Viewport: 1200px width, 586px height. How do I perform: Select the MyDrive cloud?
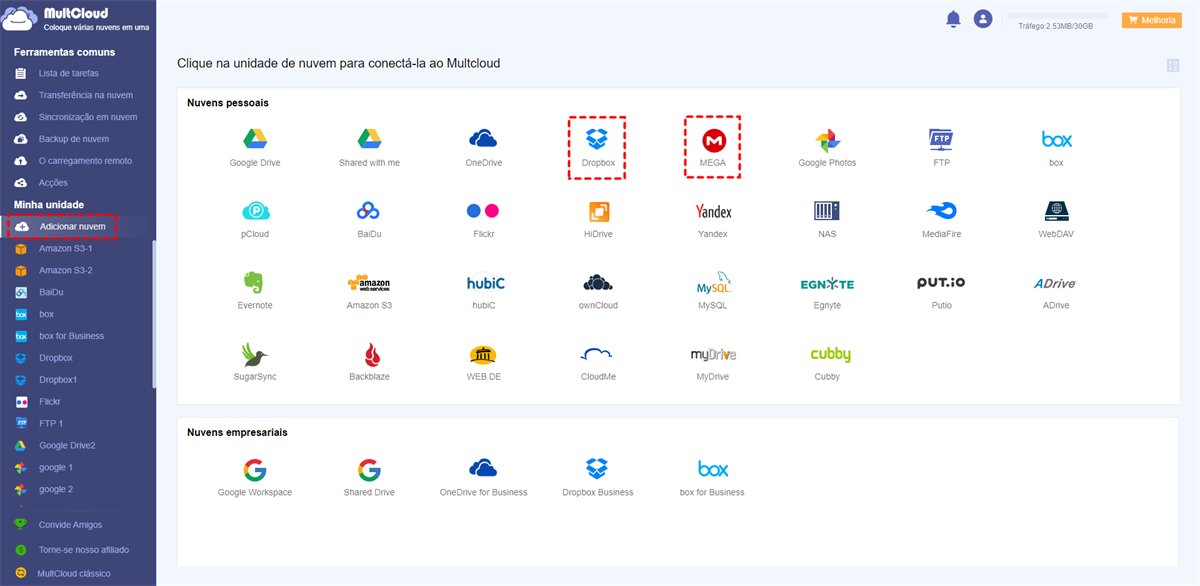[713, 362]
